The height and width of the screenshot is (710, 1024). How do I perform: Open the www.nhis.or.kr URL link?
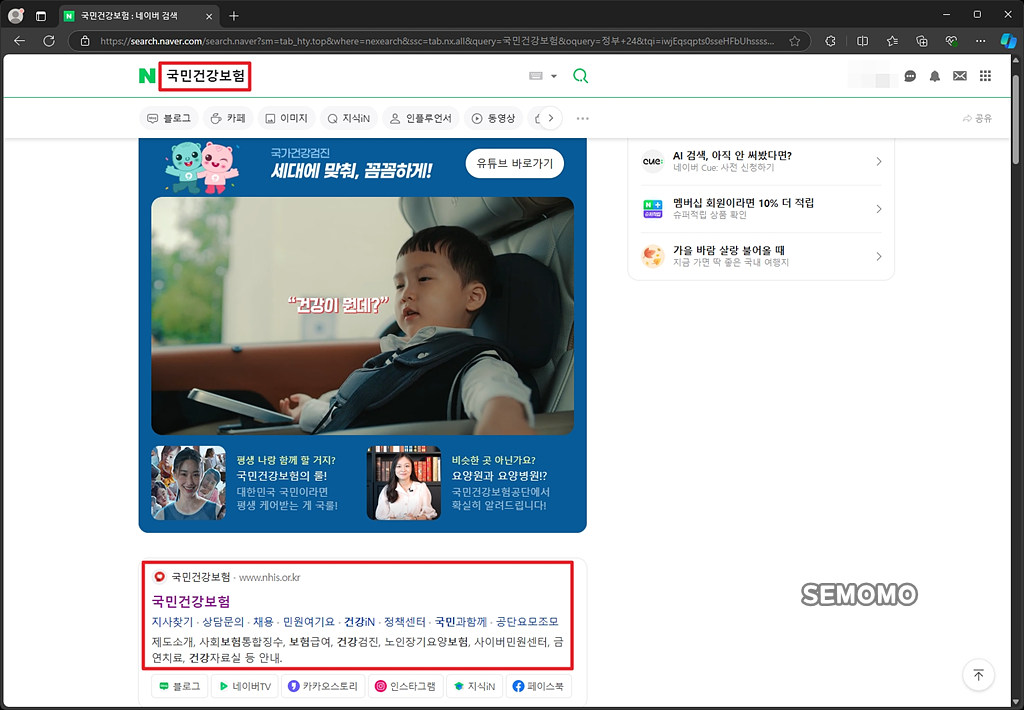[x=269, y=577]
